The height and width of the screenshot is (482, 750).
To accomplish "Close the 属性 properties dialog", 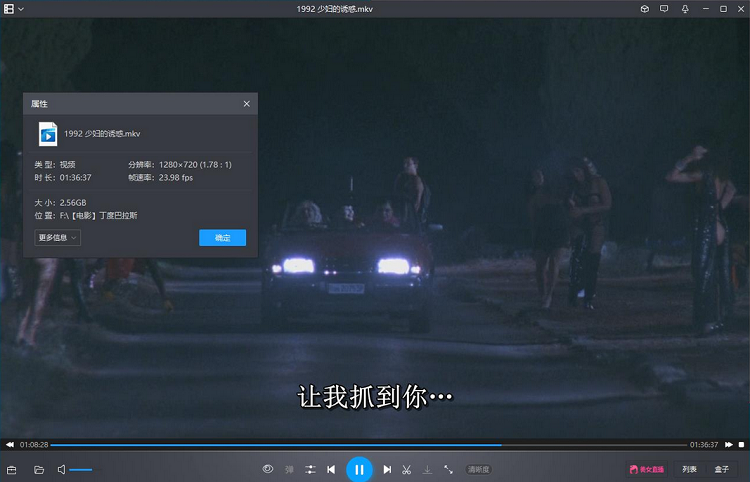I will (x=247, y=104).
